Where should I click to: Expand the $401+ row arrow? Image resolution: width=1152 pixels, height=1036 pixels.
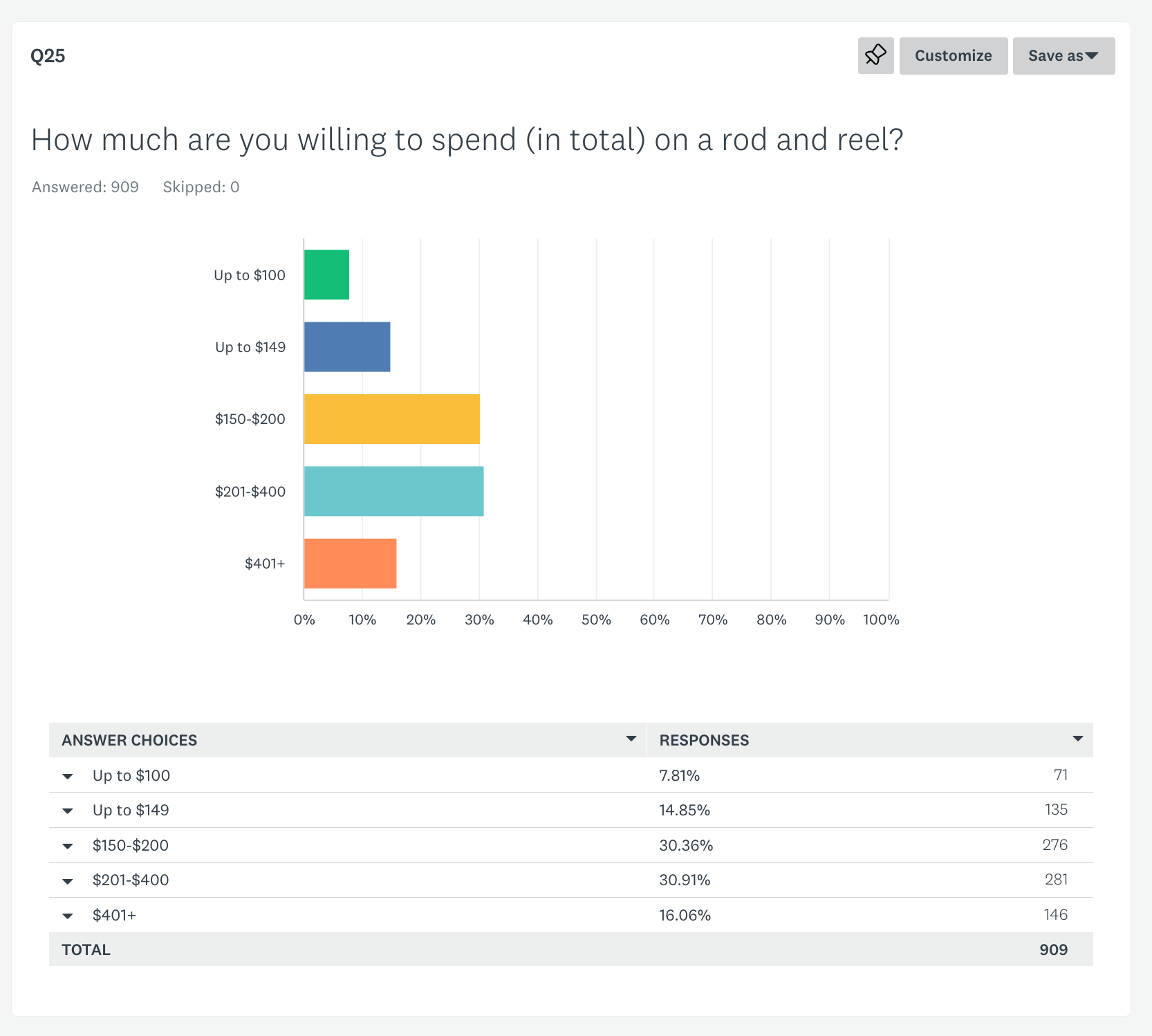pyautogui.click(x=68, y=916)
